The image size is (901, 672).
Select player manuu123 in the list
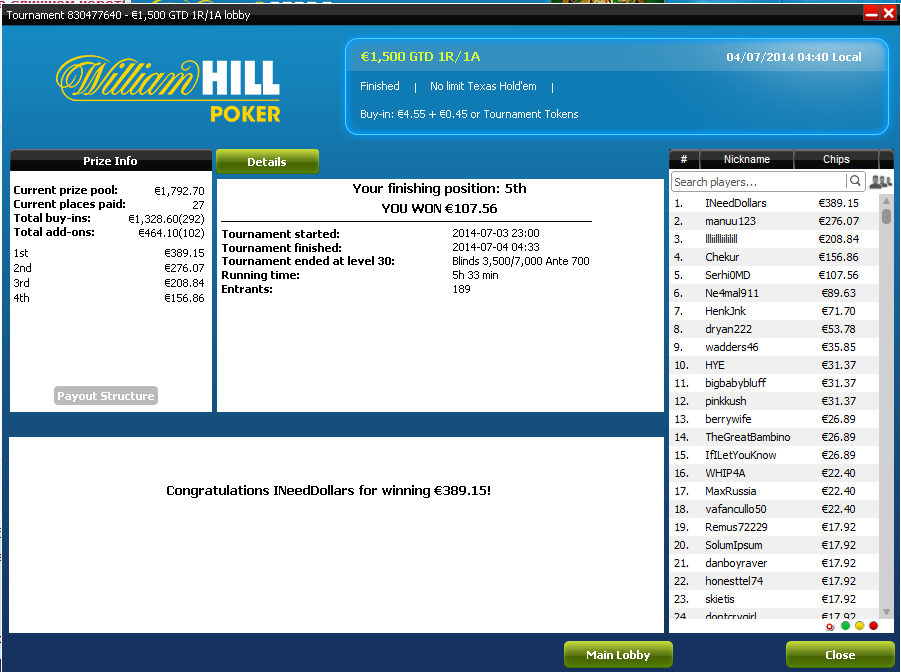click(x=774, y=221)
